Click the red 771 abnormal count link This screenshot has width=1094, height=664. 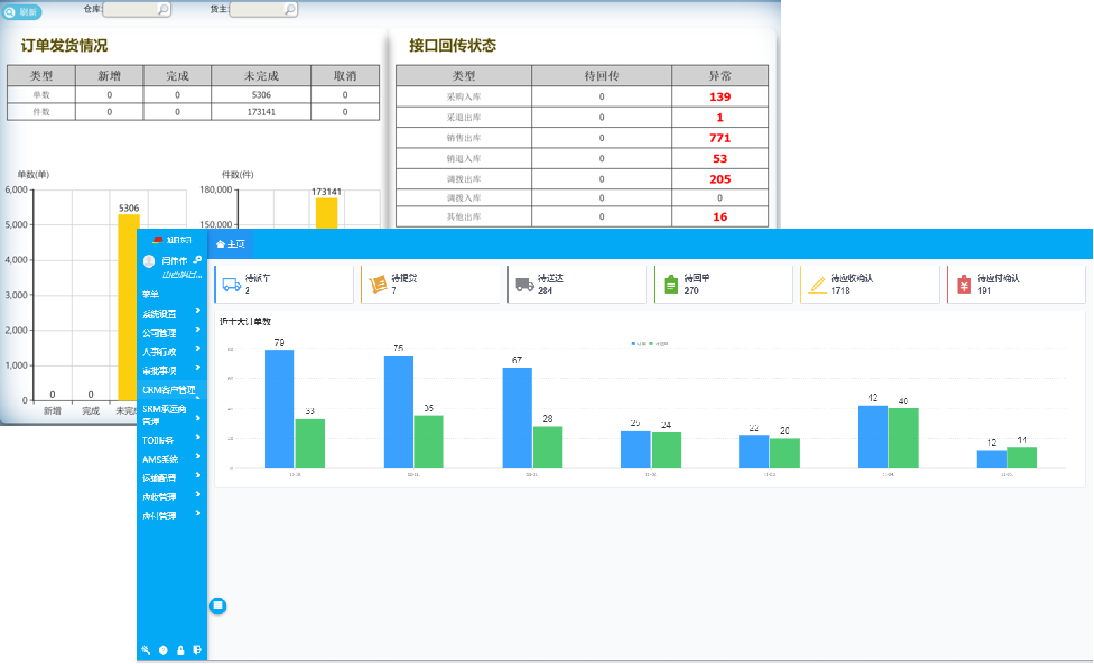point(719,138)
